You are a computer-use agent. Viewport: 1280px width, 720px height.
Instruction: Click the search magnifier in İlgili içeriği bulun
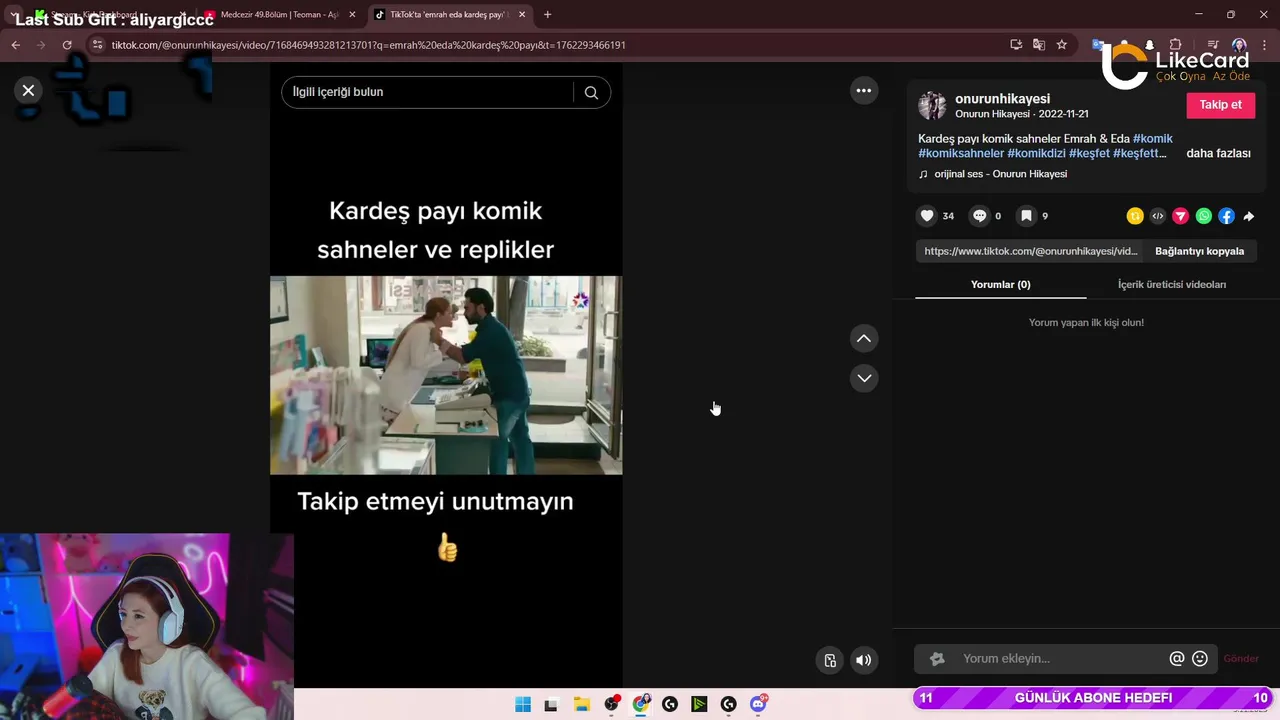coord(591,92)
